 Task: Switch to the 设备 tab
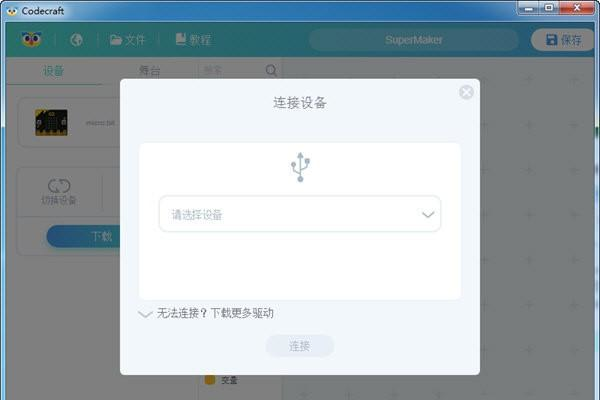coord(53,71)
